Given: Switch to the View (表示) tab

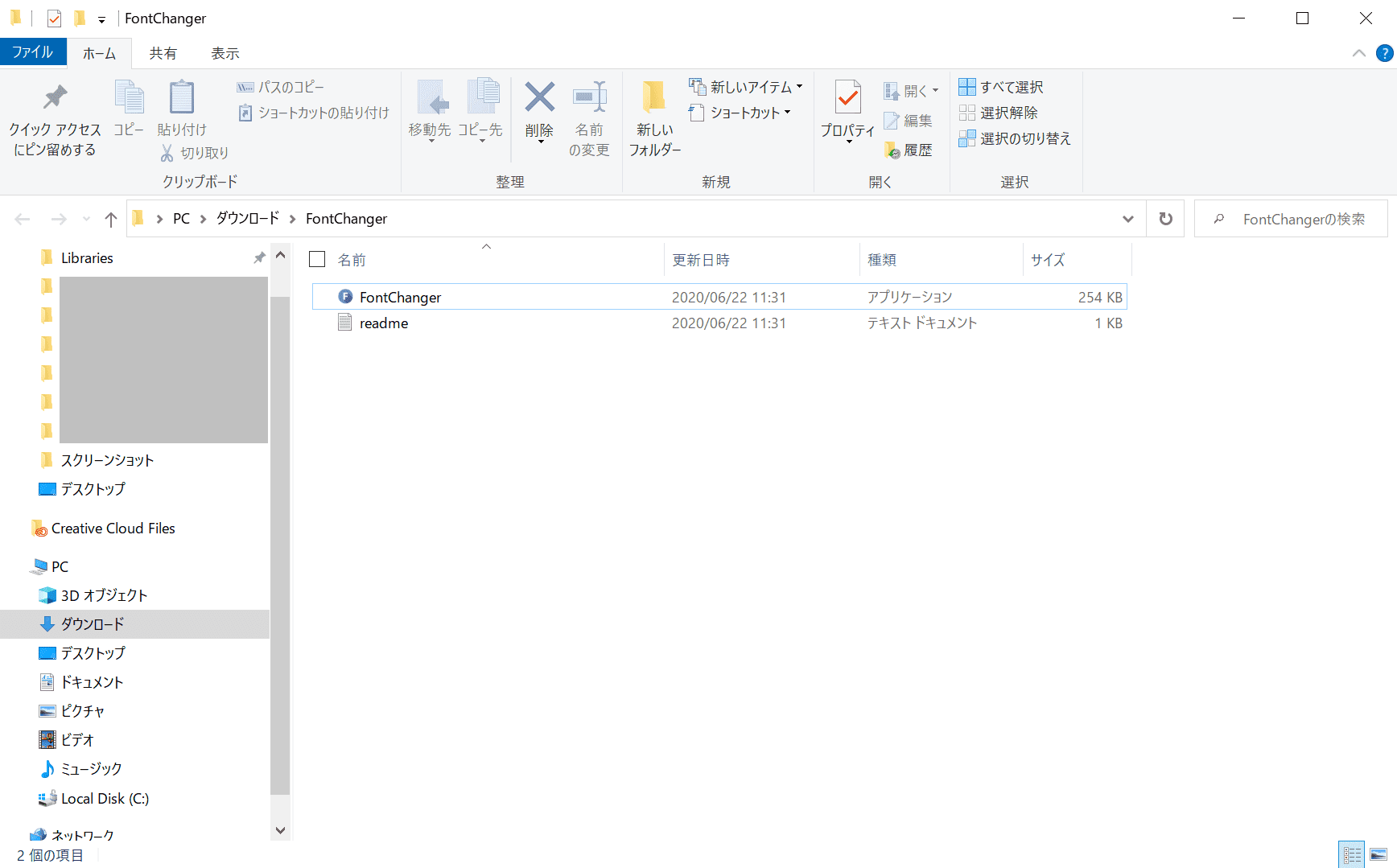Looking at the screenshot, I should [x=225, y=53].
